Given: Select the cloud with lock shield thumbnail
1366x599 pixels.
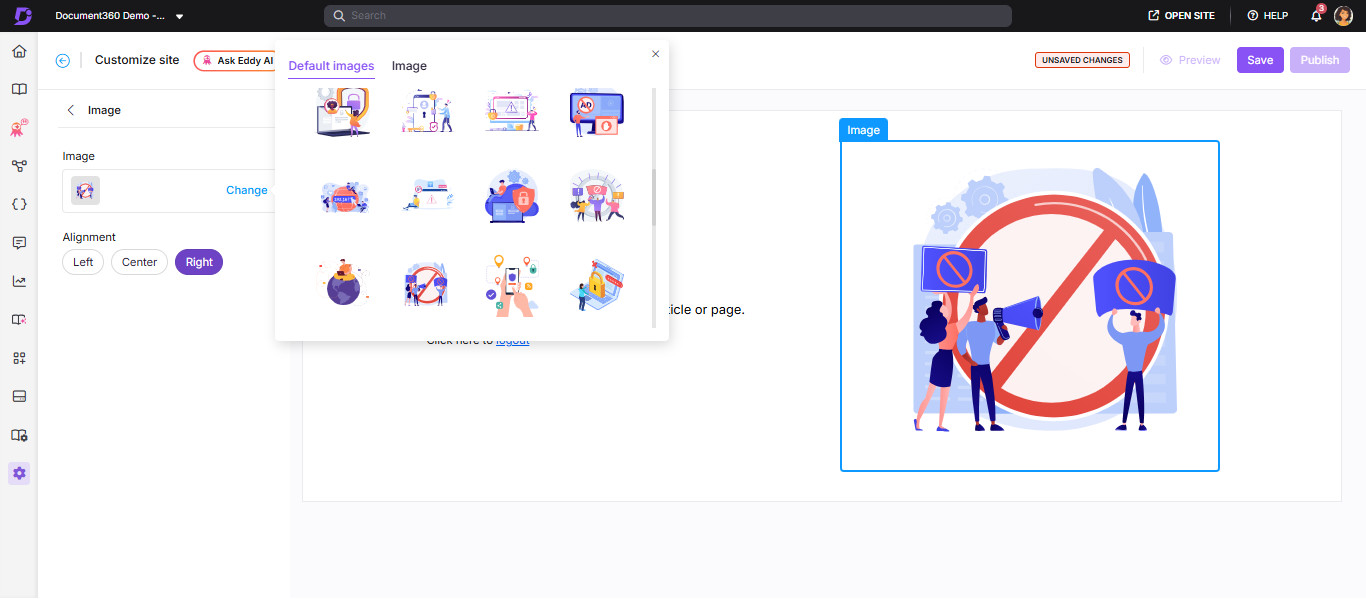Looking at the screenshot, I should (x=512, y=196).
